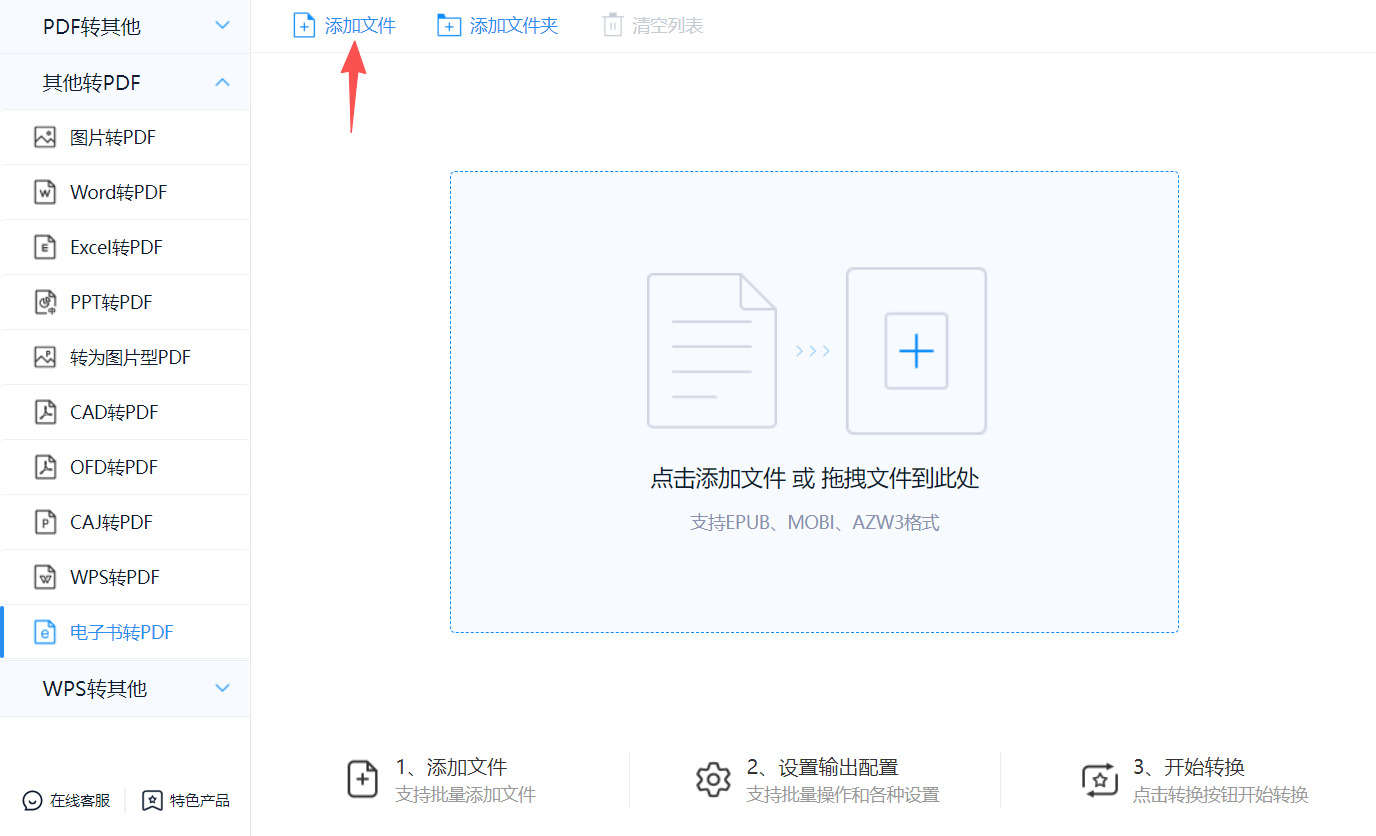Select 转为图片型PDF option
This screenshot has height=836, width=1376.
pyautogui.click(x=125, y=358)
